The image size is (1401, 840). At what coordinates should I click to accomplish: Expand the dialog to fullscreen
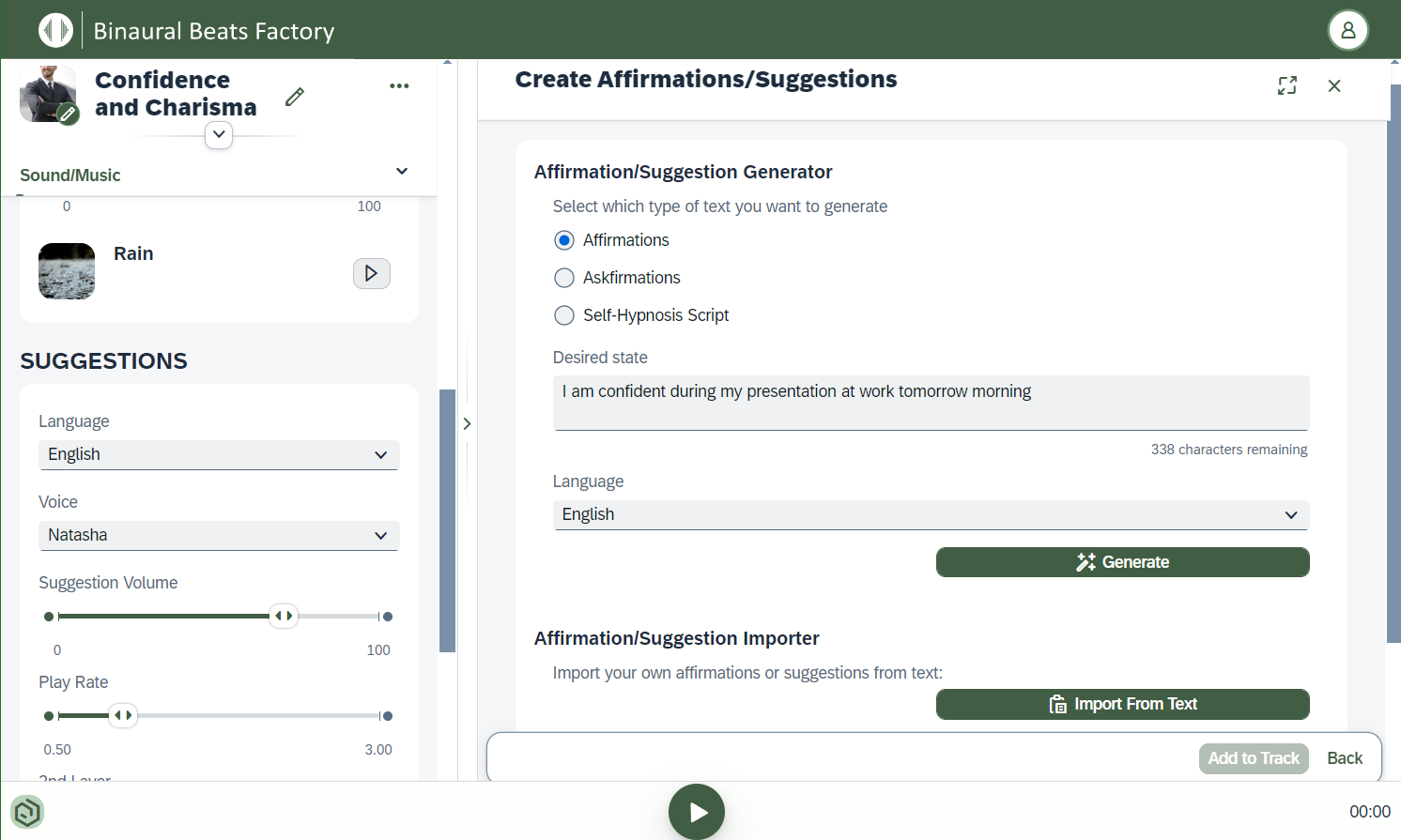(1286, 85)
